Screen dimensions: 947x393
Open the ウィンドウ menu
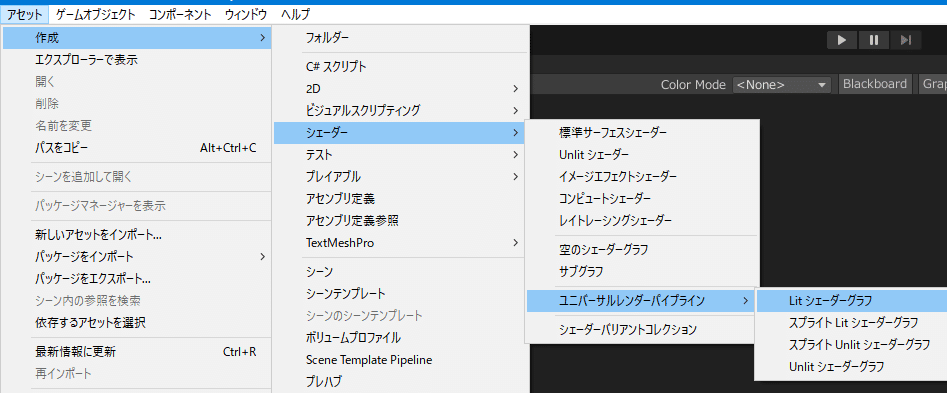point(246,14)
